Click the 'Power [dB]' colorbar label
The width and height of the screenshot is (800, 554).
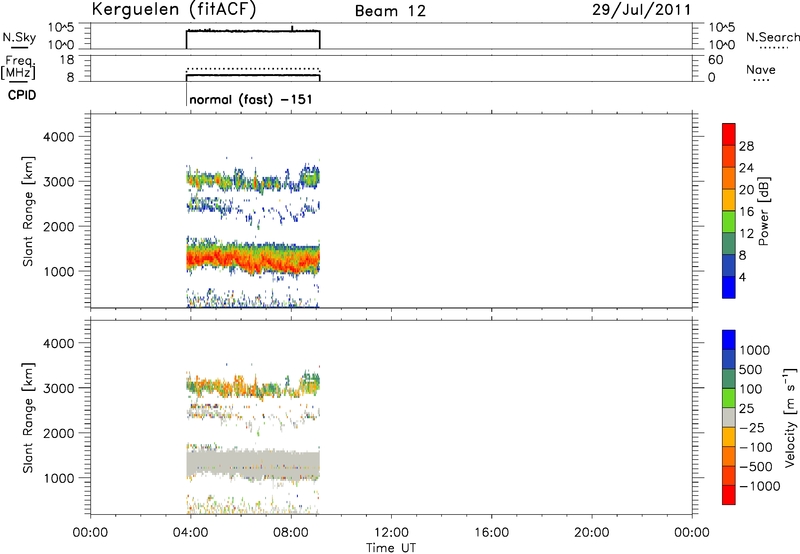tap(763, 211)
